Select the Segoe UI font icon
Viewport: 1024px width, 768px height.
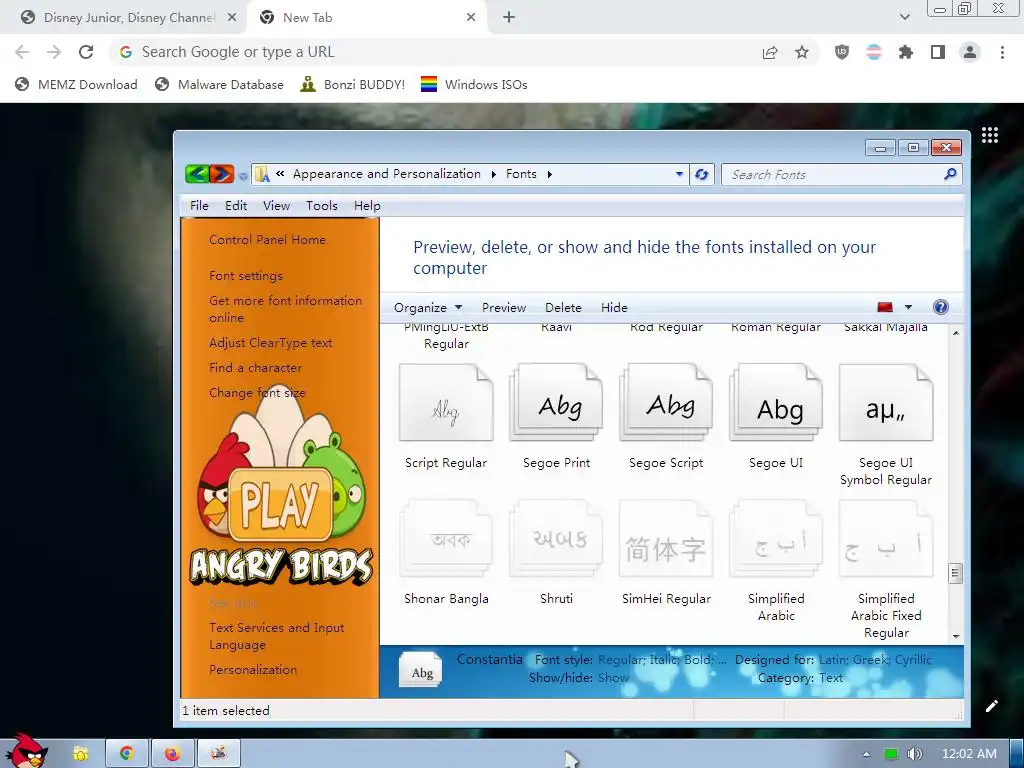[x=776, y=403]
